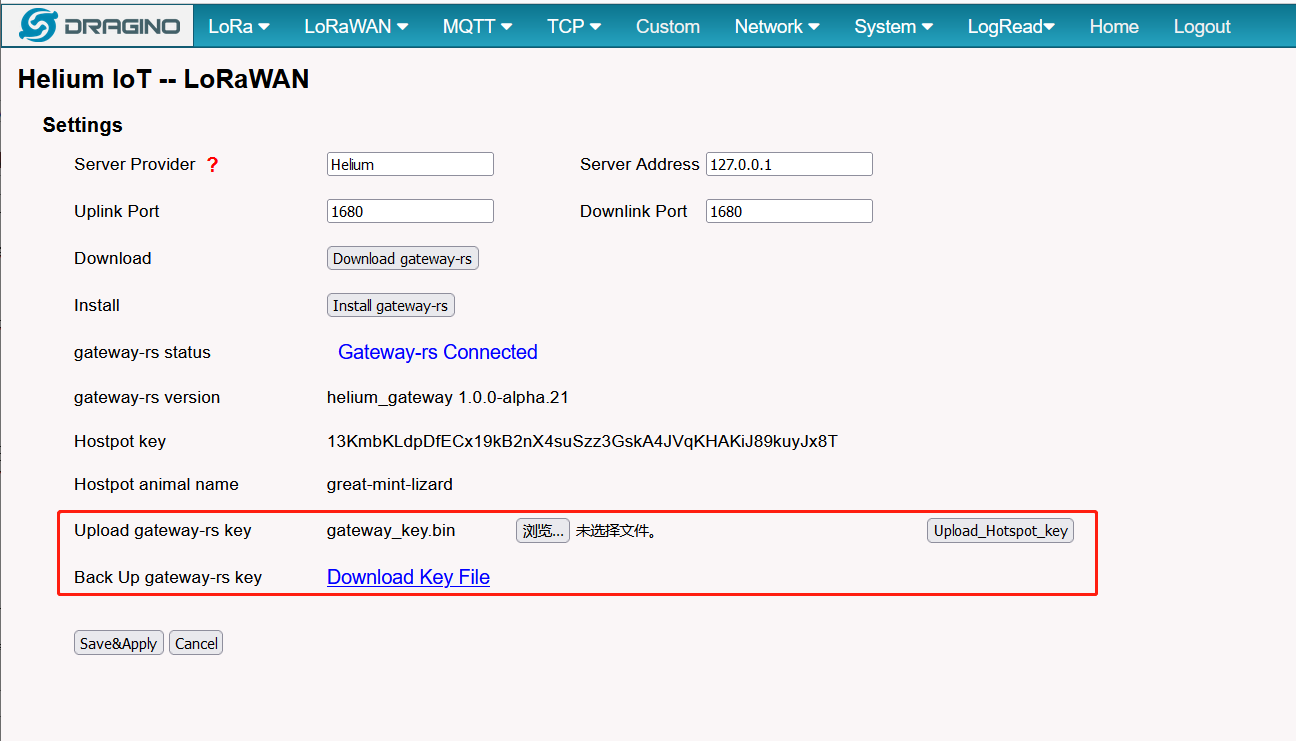
Task: Select Logout in the navigation bar
Action: point(1202,27)
